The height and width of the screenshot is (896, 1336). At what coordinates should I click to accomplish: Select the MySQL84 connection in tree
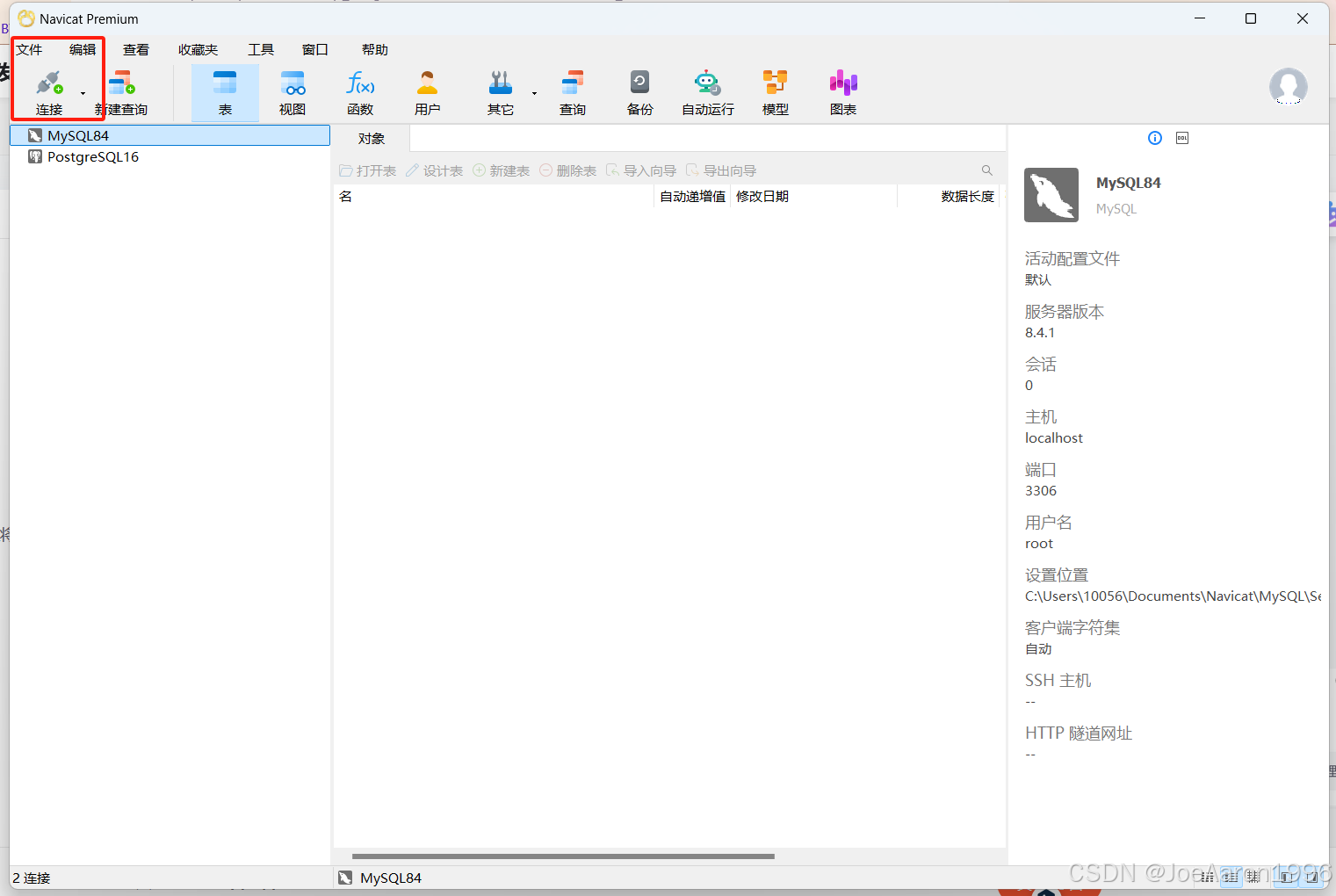point(170,135)
